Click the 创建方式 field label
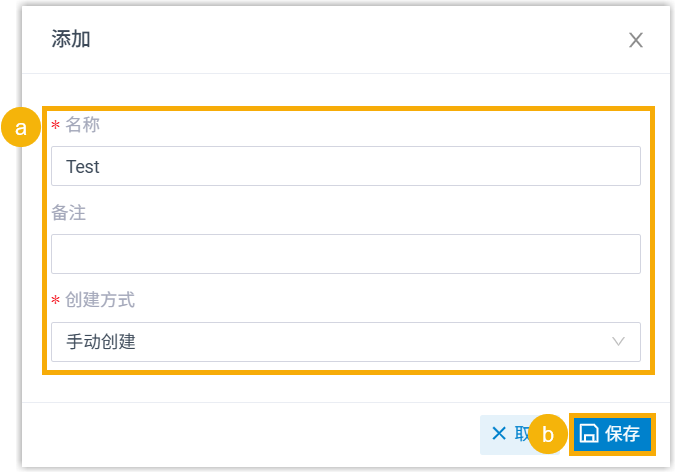 coord(100,300)
